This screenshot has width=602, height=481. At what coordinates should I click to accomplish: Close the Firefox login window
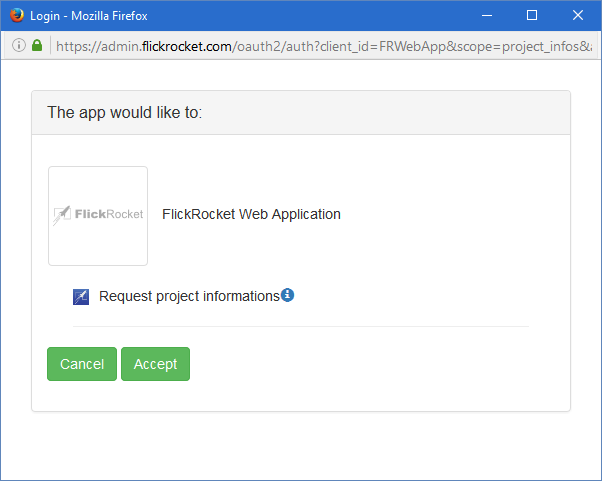click(x=578, y=15)
